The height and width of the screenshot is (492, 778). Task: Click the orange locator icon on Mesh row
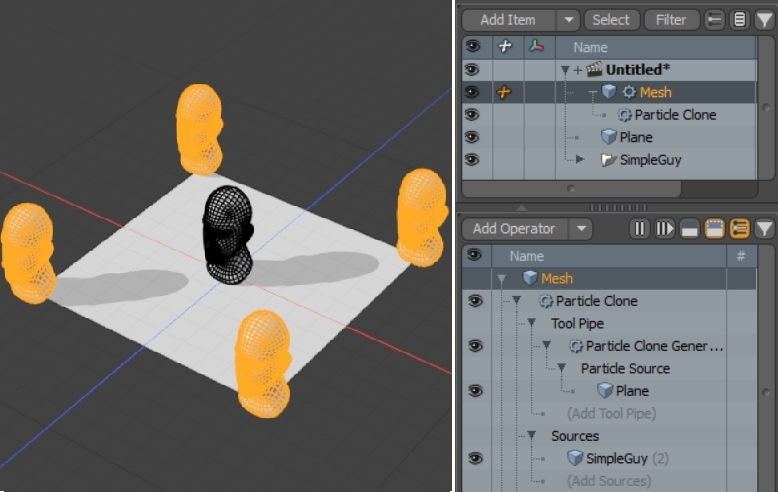click(504, 92)
